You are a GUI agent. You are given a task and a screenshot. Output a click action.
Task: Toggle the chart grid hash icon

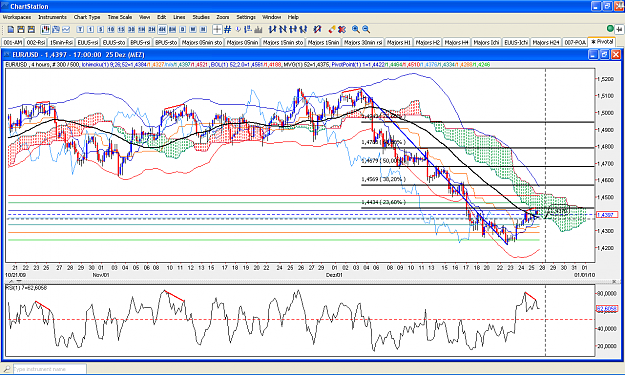tap(228, 29)
